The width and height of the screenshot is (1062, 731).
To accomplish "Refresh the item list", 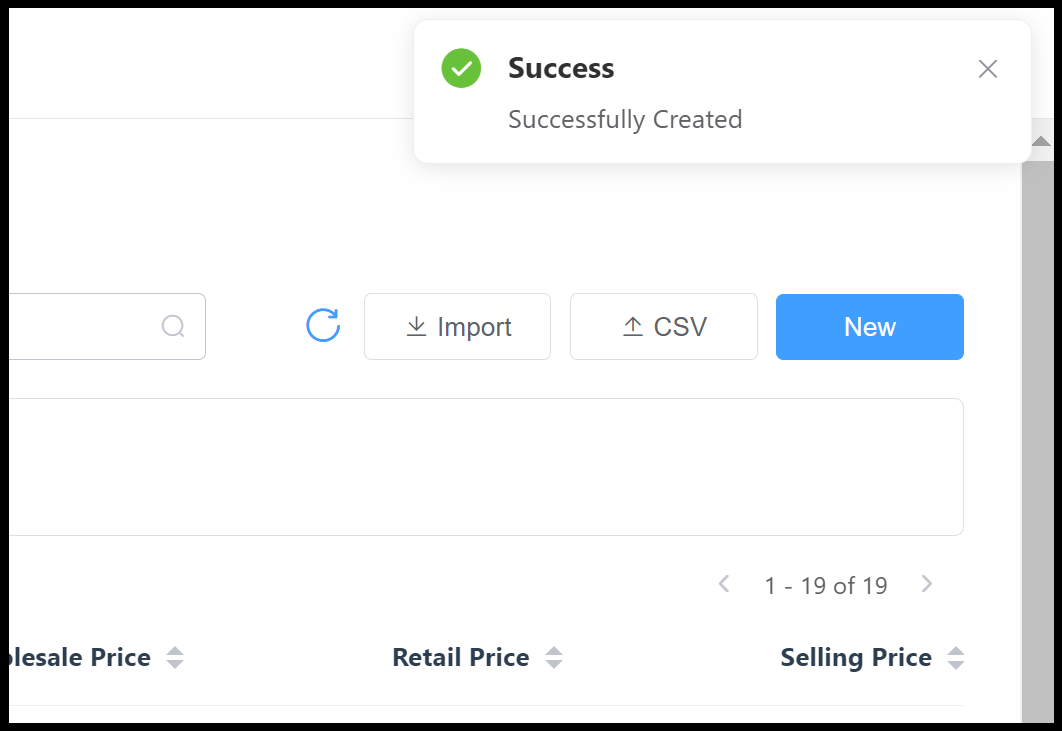I will click(x=322, y=327).
